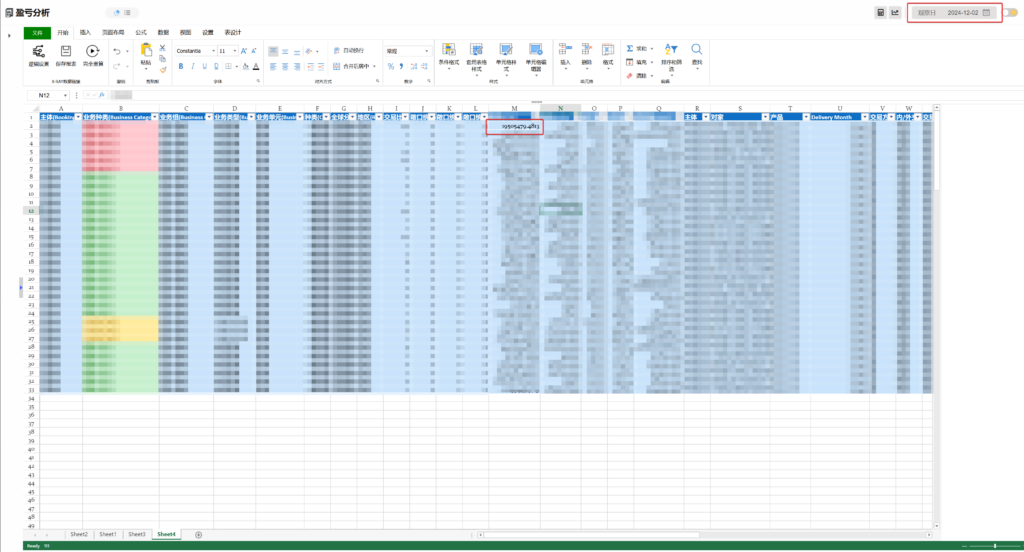
Task: Select the Sheet2 worksheet tab
Action: pos(78,535)
